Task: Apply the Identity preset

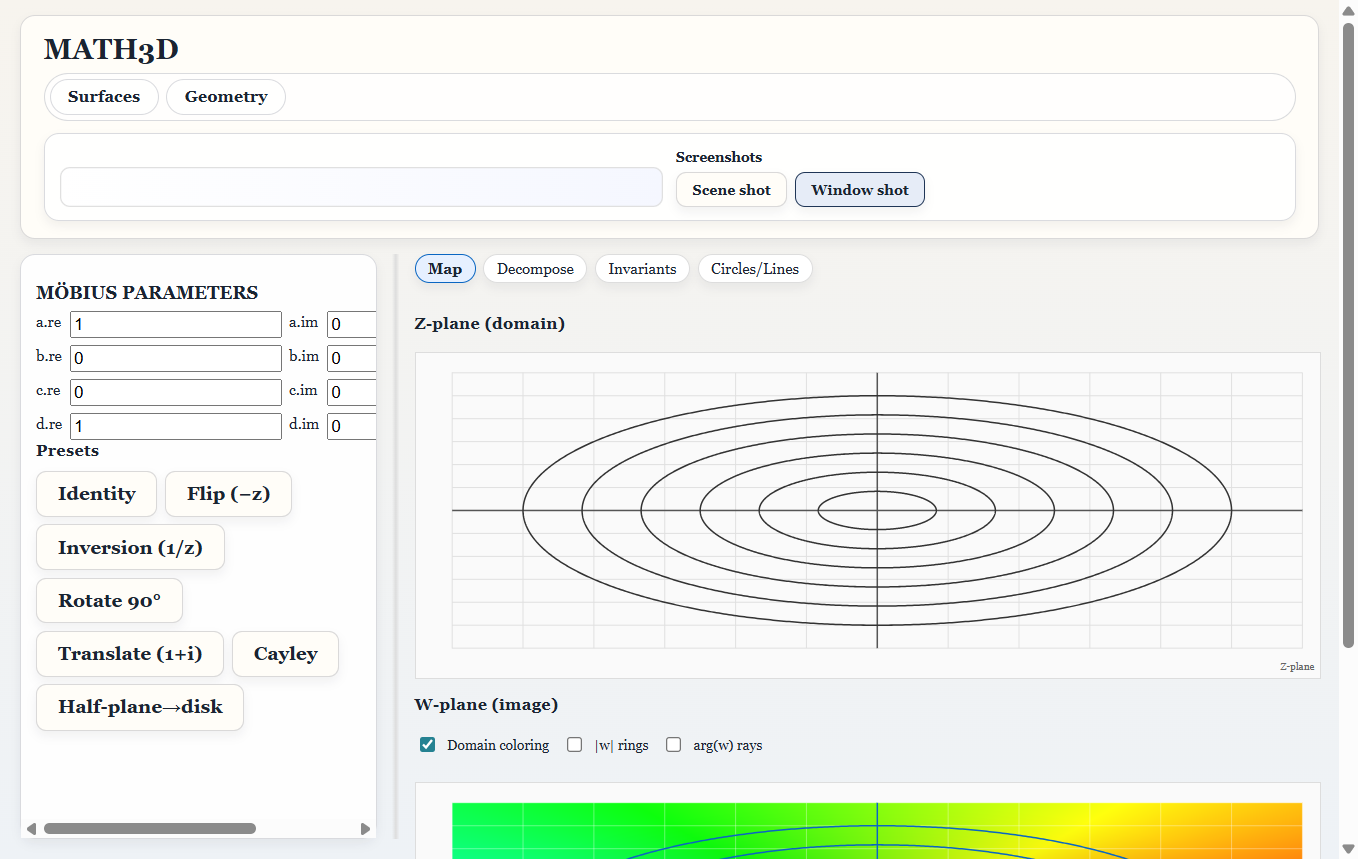Action: tap(97, 494)
